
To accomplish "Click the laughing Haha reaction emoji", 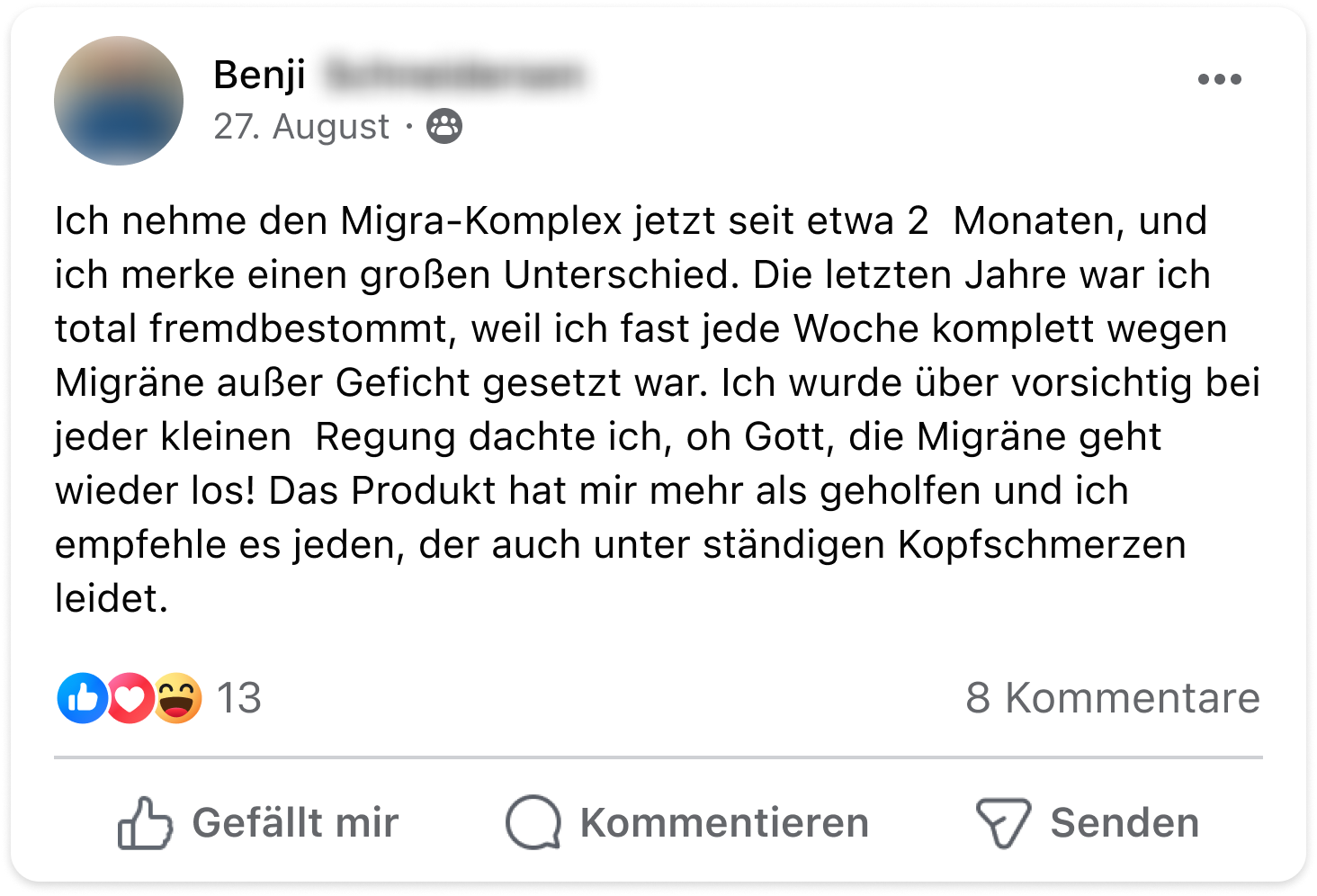I will click(x=178, y=698).
